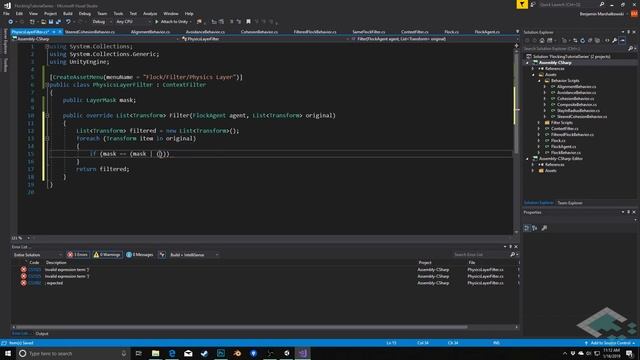This screenshot has width=640, height=360.
Task: Click the Open File toolbar icon
Action: coord(43,22)
